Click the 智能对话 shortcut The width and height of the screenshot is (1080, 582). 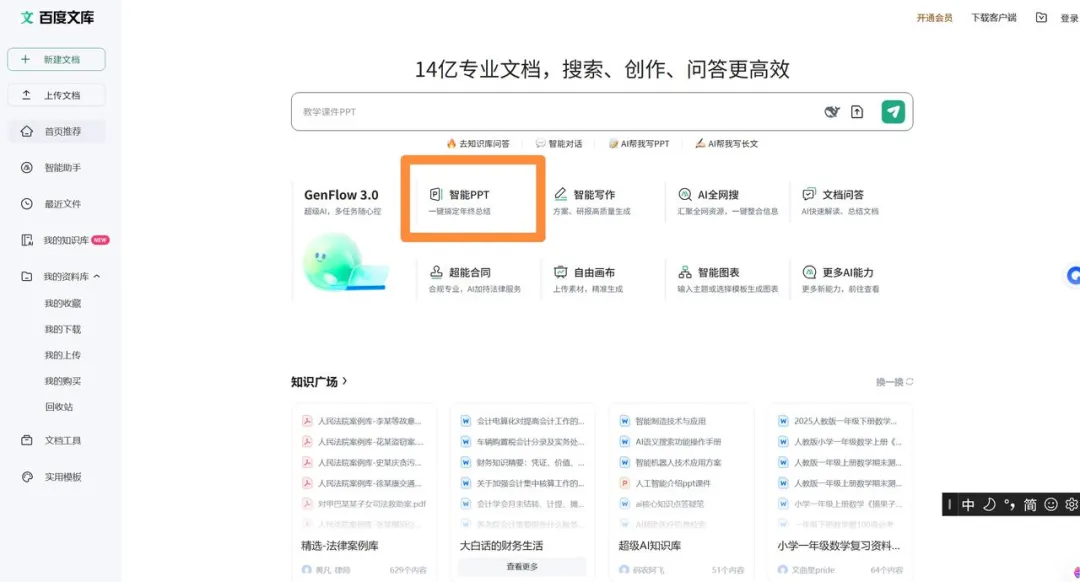click(559, 143)
